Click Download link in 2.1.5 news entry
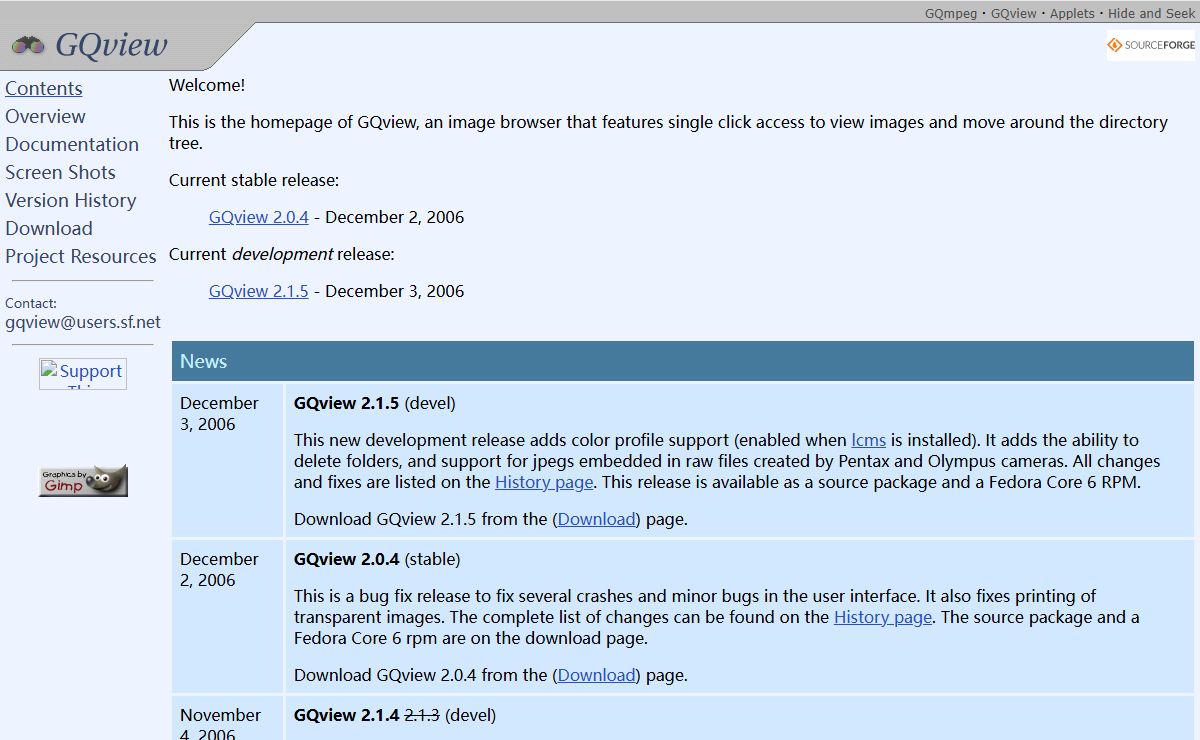Viewport: 1200px width, 740px height. click(x=597, y=519)
